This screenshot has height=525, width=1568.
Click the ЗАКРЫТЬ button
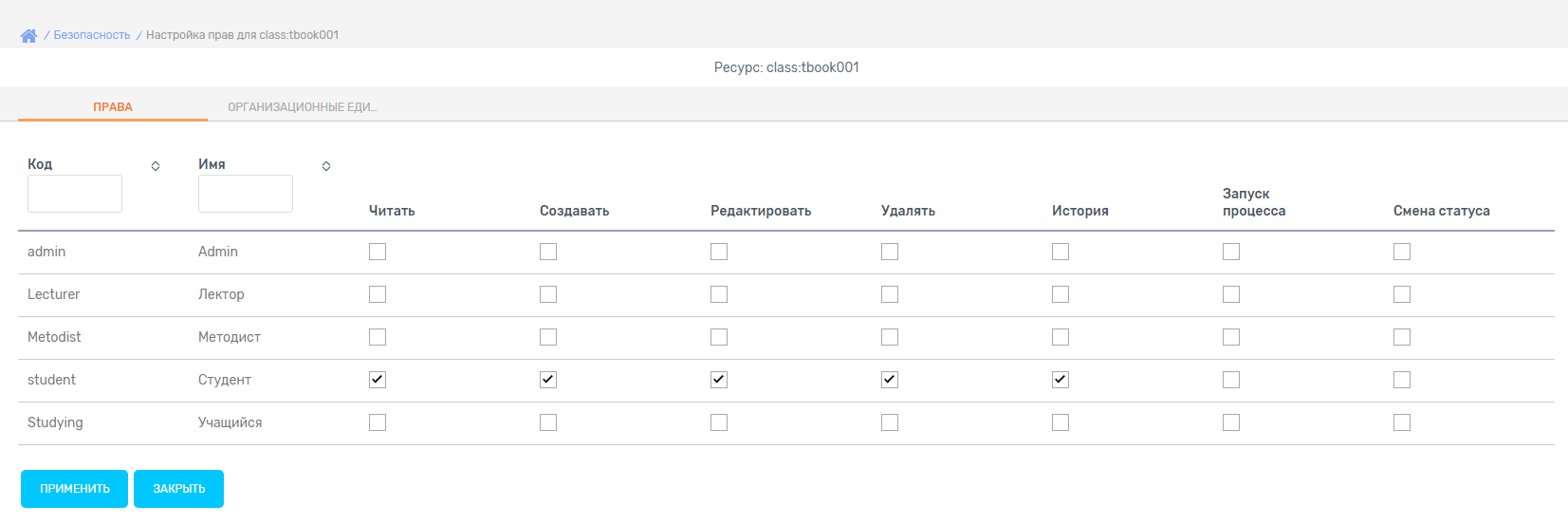coord(179,489)
